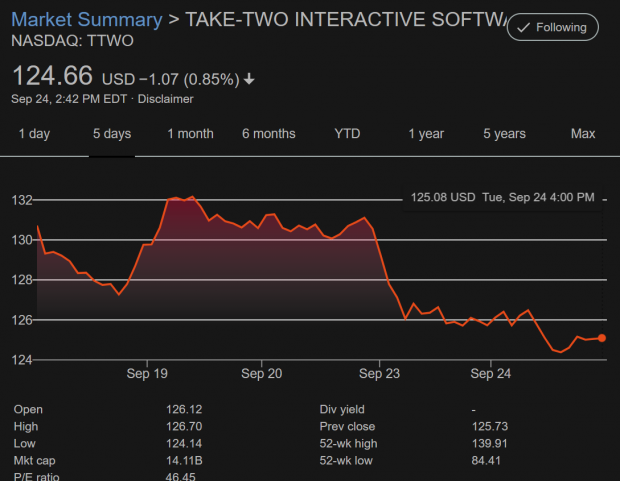The image size is (620, 481).
Task: Click the 52-wk high value 139.91
Action: click(x=489, y=443)
